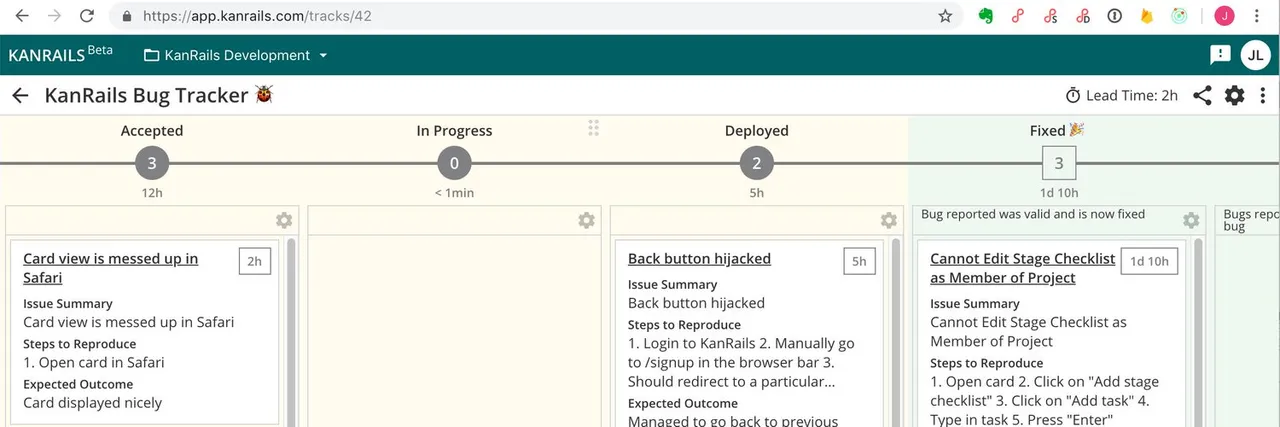Viewport: 1280px width, 427px height.
Task: Open the yellow extension icon in toolbar
Action: (x=1147, y=16)
